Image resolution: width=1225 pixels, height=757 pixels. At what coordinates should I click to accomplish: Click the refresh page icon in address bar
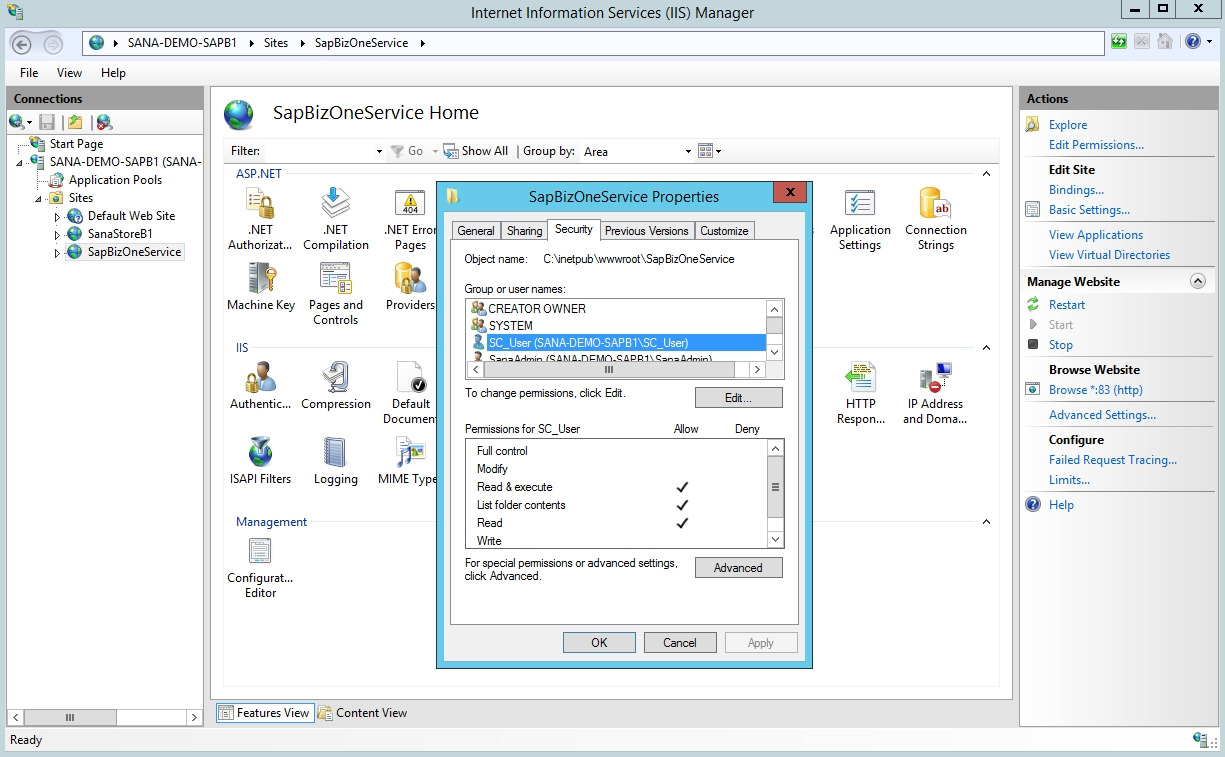pos(1119,42)
